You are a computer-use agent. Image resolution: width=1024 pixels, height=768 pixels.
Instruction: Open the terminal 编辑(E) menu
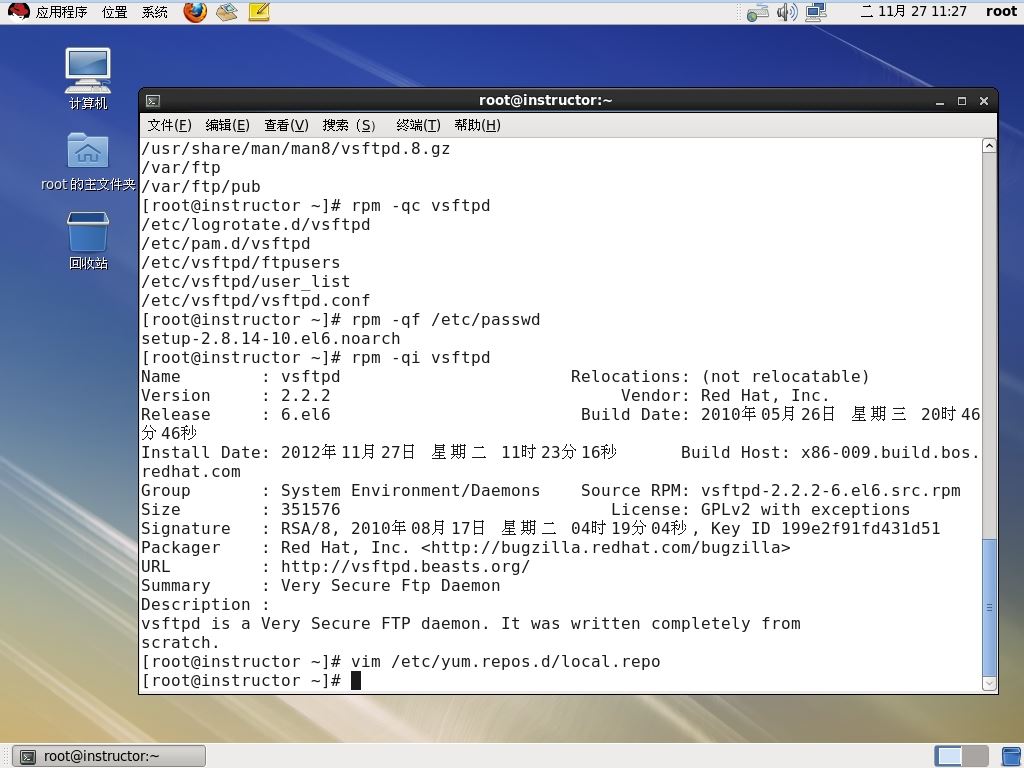pyautogui.click(x=227, y=125)
